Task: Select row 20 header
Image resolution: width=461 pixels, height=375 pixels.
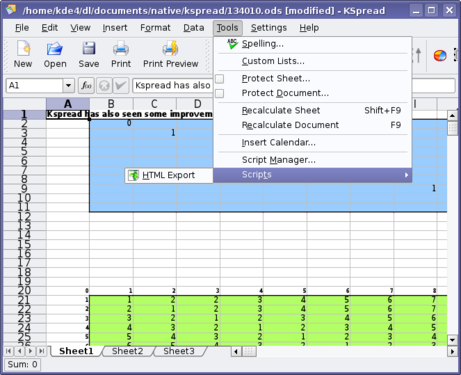Action: 24,291
